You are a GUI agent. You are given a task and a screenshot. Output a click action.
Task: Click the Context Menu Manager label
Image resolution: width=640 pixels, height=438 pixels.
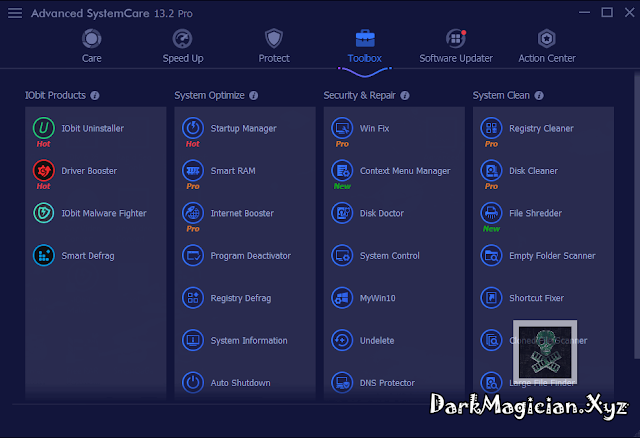pyautogui.click(x=405, y=171)
